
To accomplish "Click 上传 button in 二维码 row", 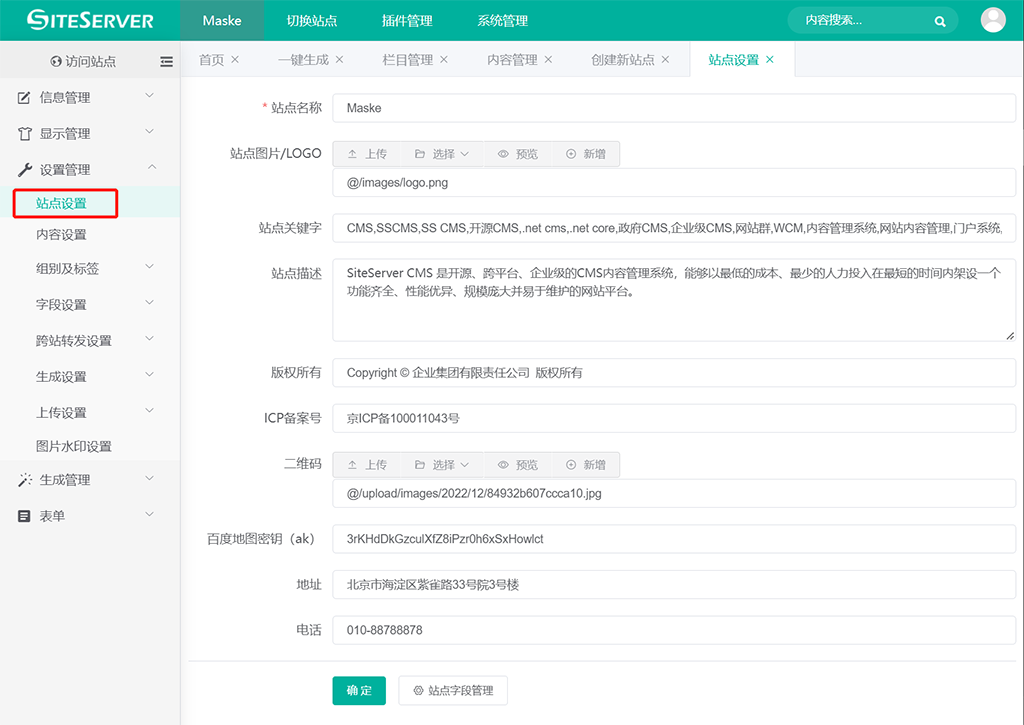I will (367, 465).
